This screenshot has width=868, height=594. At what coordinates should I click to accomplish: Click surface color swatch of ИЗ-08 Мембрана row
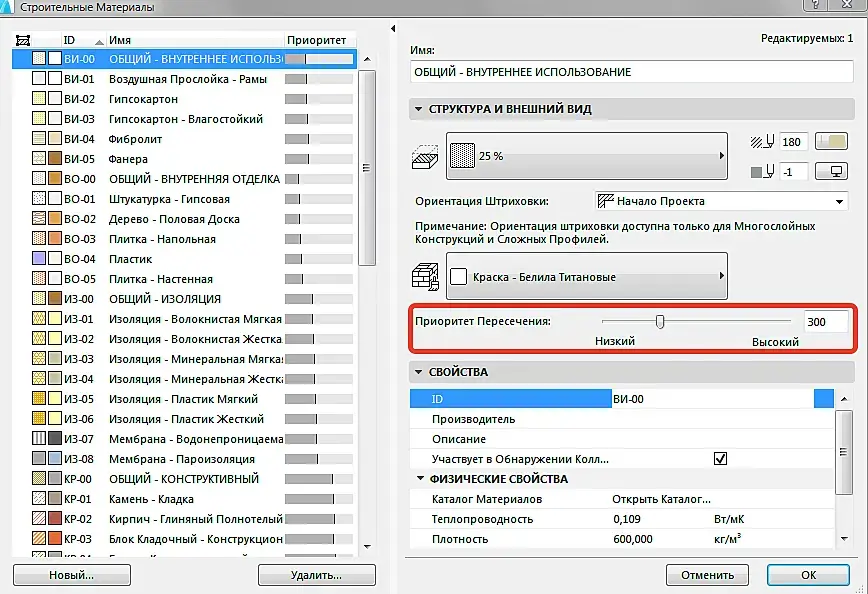55,459
